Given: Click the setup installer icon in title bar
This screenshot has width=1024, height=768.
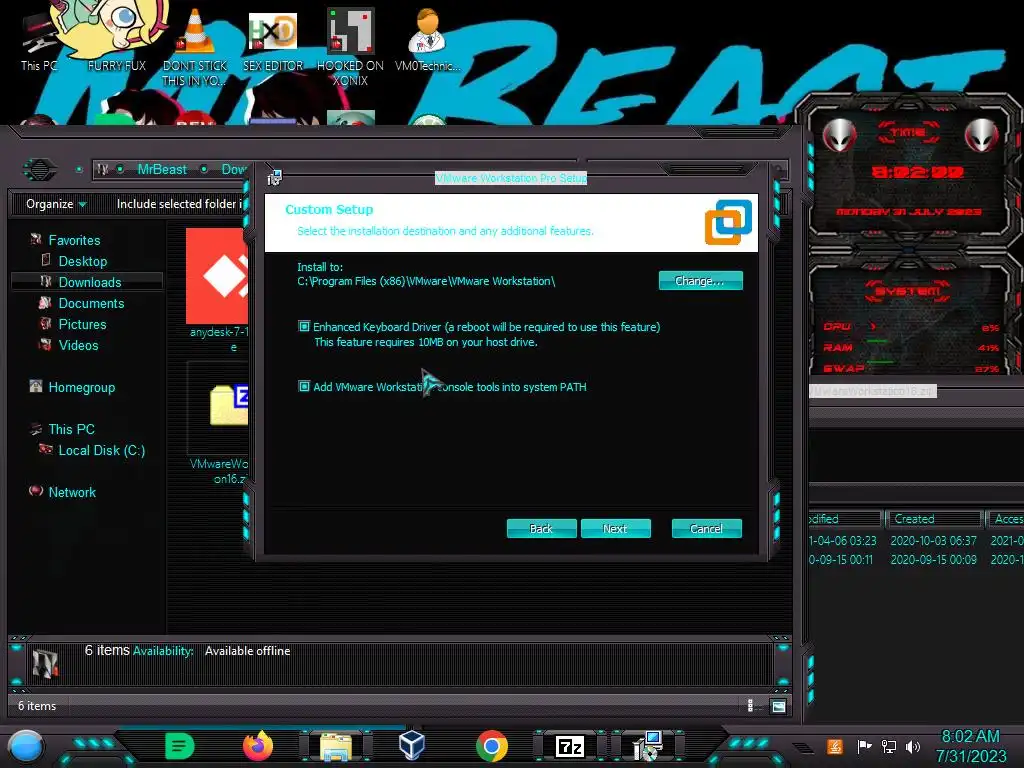Looking at the screenshot, I should (x=274, y=178).
